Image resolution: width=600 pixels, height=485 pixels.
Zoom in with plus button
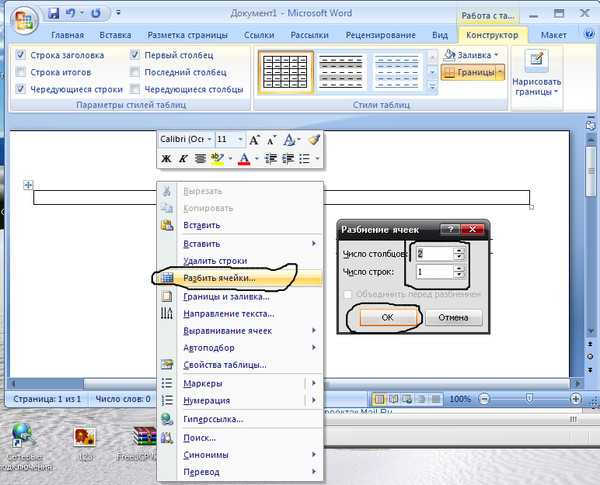click(x=576, y=399)
